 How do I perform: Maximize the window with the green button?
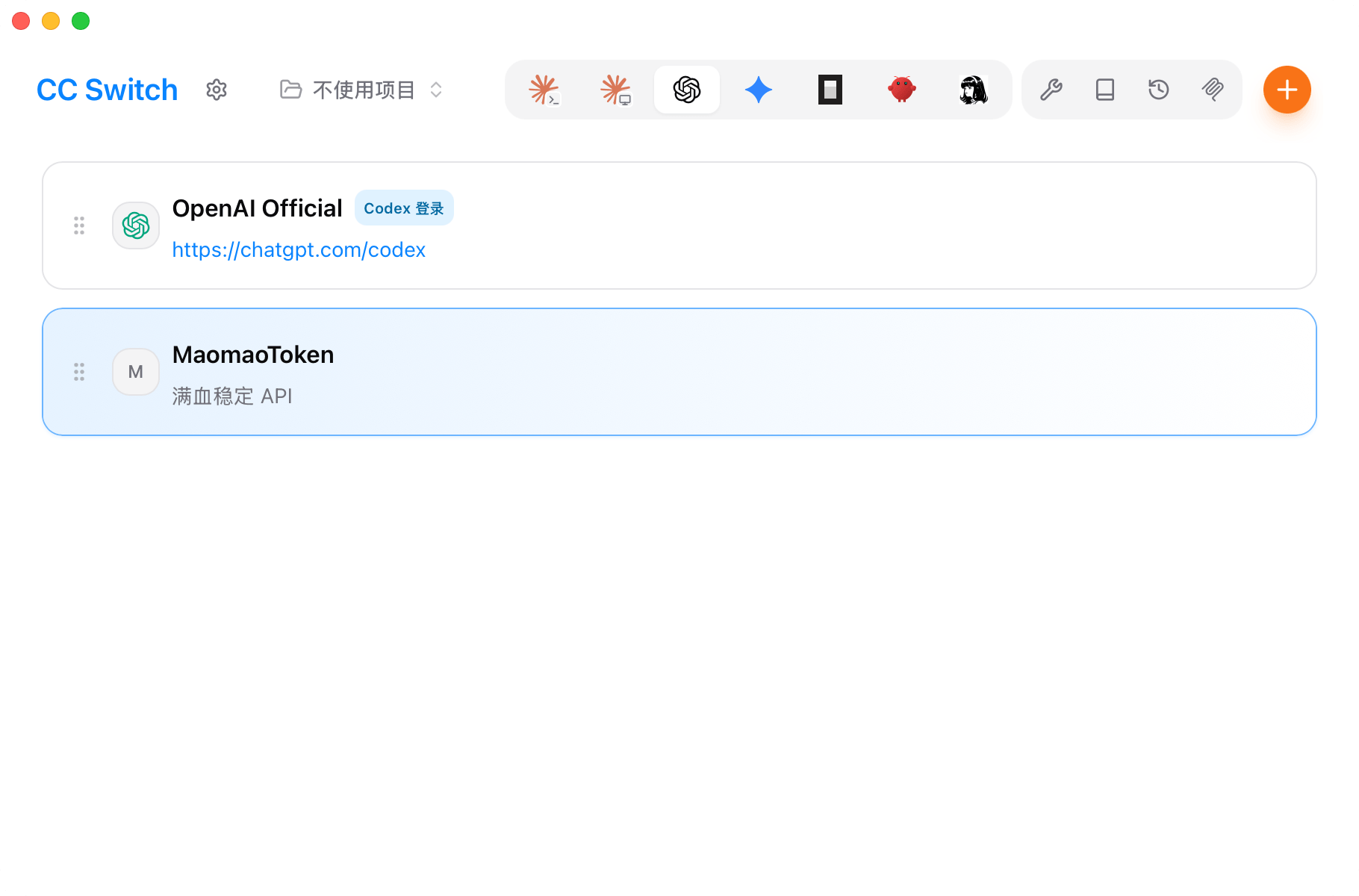tap(81, 21)
